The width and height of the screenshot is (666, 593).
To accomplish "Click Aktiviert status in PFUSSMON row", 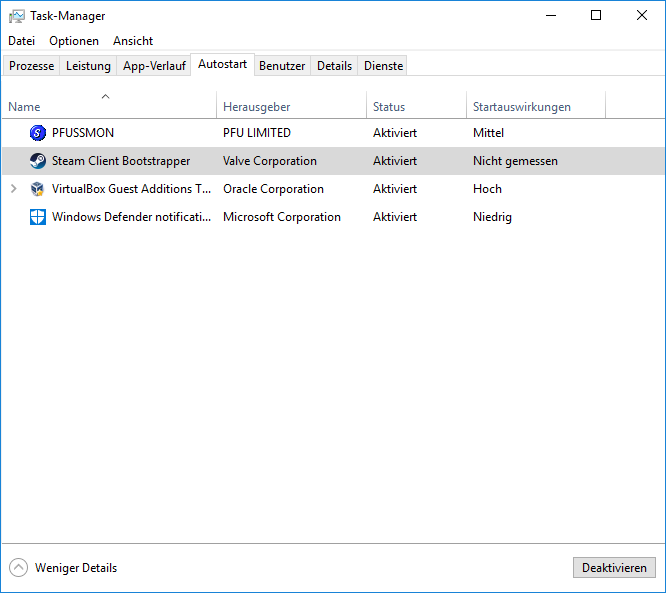I will pos(395,133).
